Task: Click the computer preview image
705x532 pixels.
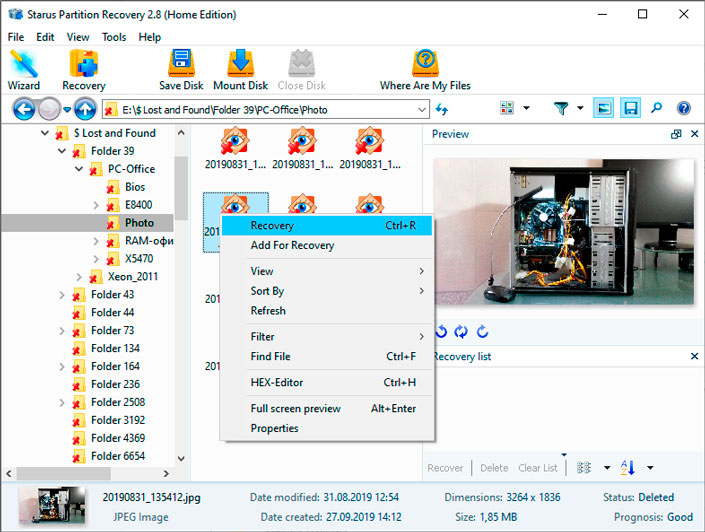Action: pos(563,232)
